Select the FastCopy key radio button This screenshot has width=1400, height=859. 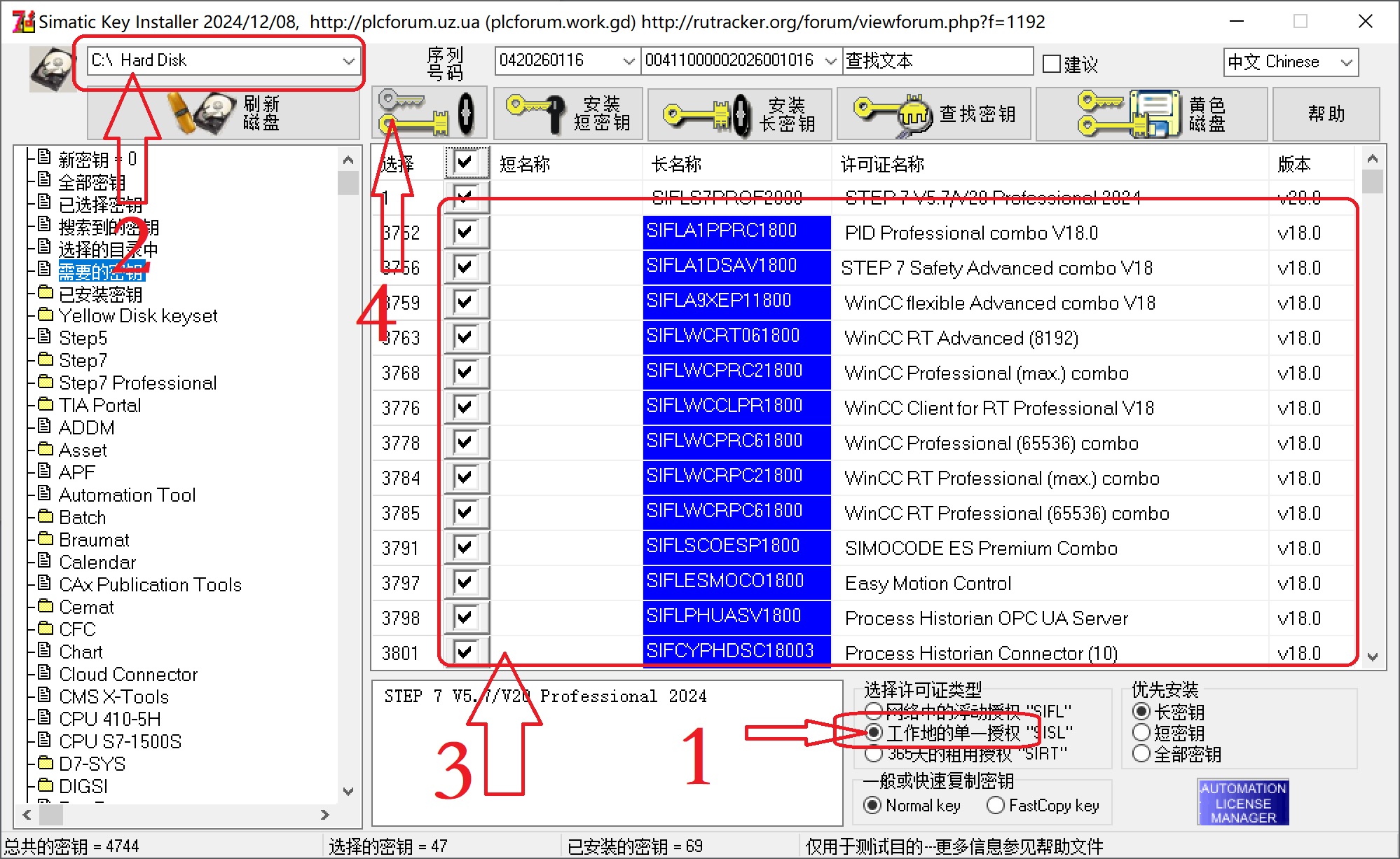(x=995, y=806)
